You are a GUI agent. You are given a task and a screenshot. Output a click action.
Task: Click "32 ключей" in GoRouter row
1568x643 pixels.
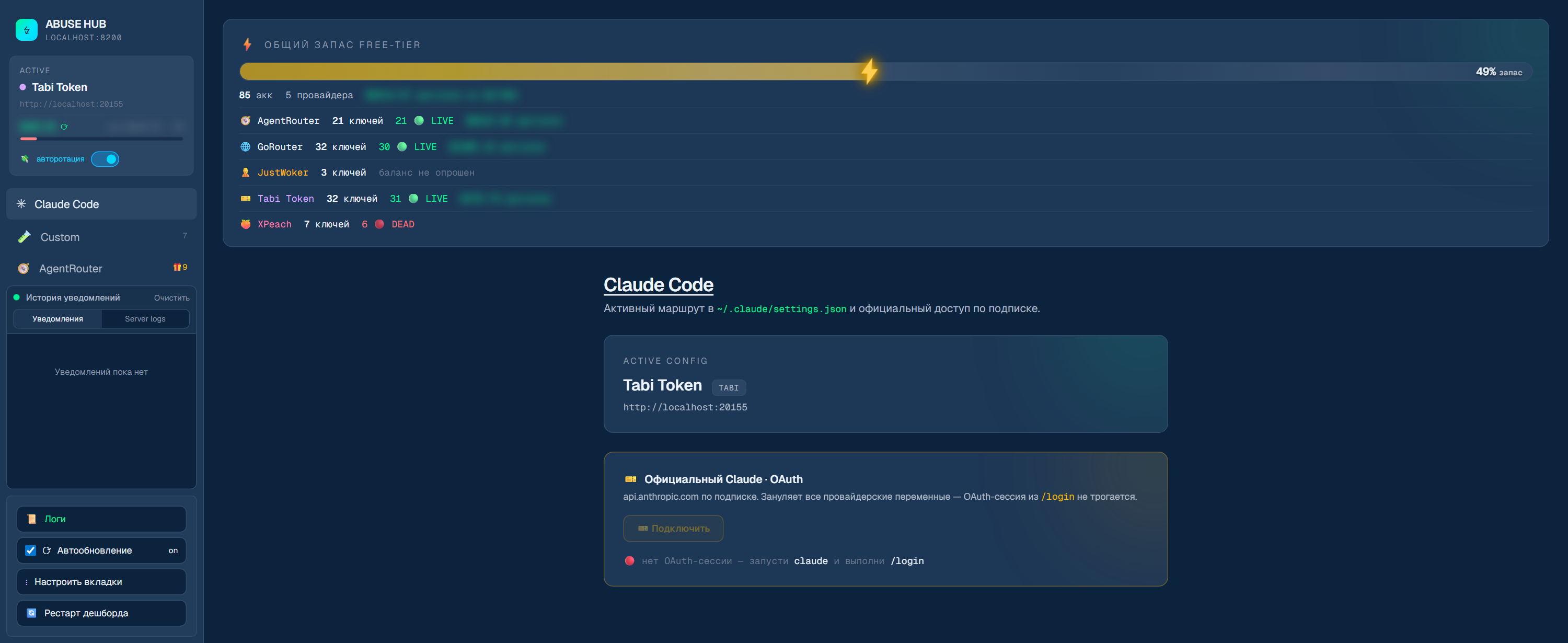coord(340,147)
